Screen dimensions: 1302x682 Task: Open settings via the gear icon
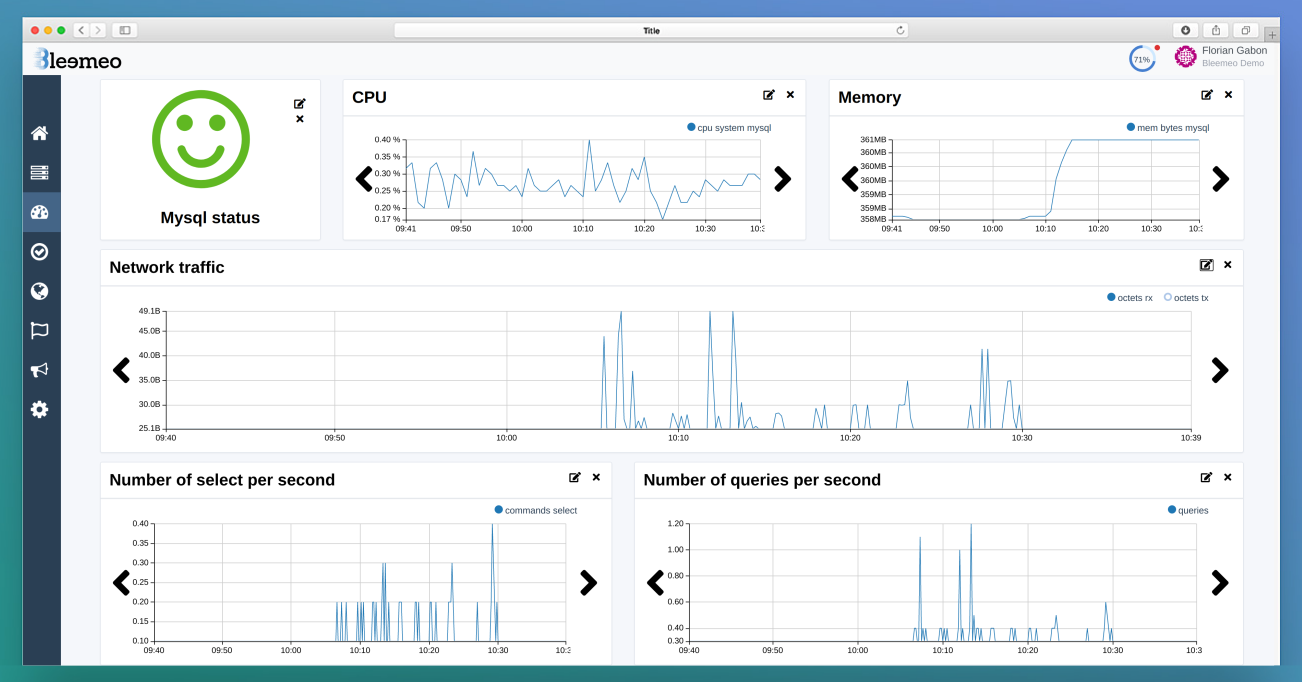[x=40, y=409]
